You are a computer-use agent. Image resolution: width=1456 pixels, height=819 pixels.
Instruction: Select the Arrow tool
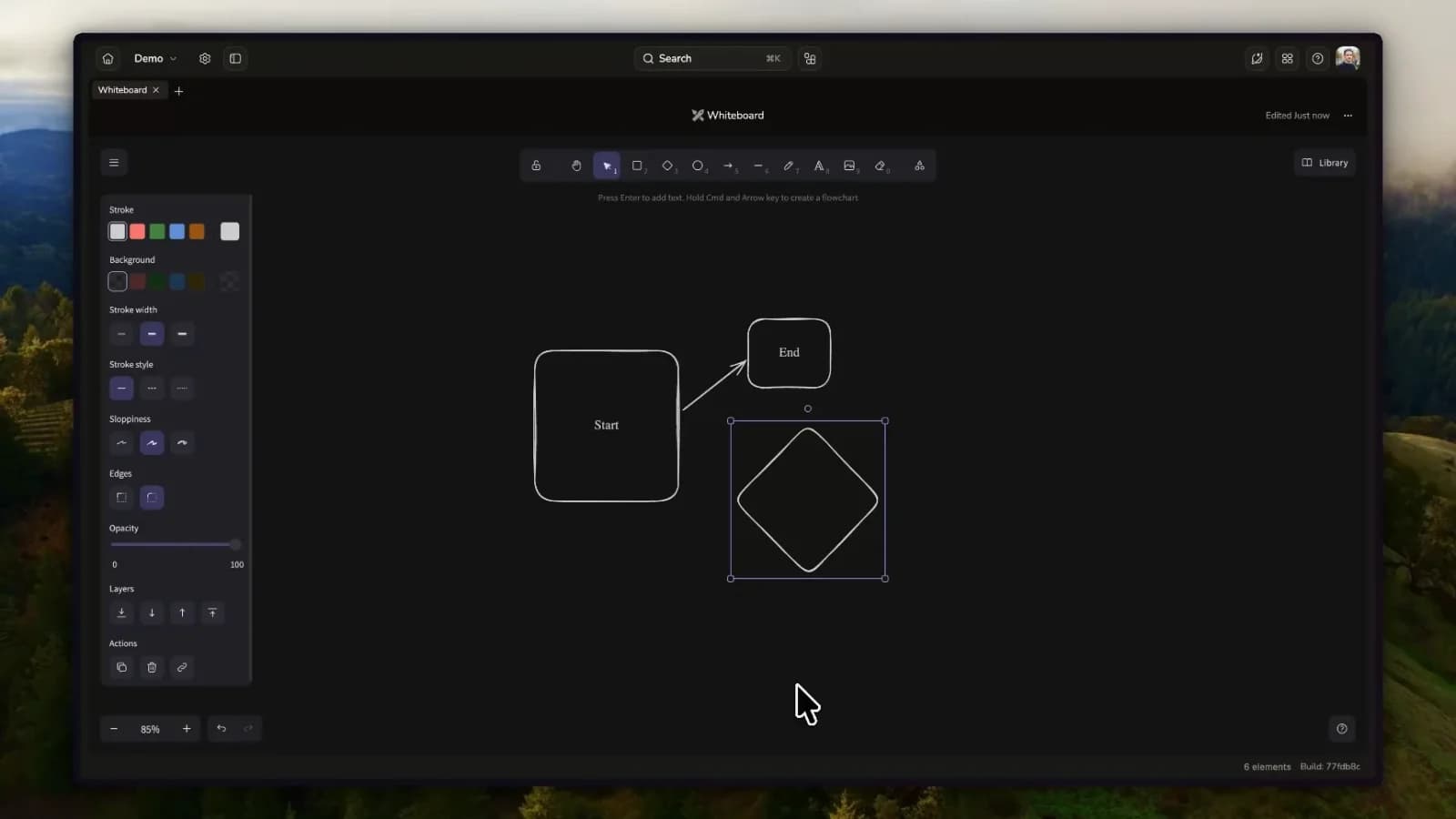(728, 166)
